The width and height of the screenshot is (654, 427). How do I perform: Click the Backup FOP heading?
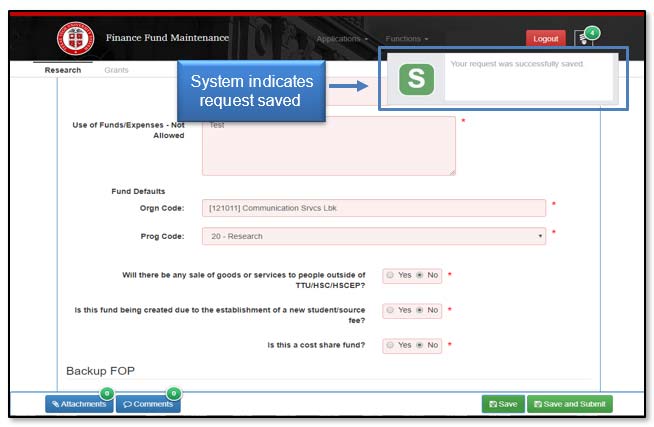pos(101,371)
